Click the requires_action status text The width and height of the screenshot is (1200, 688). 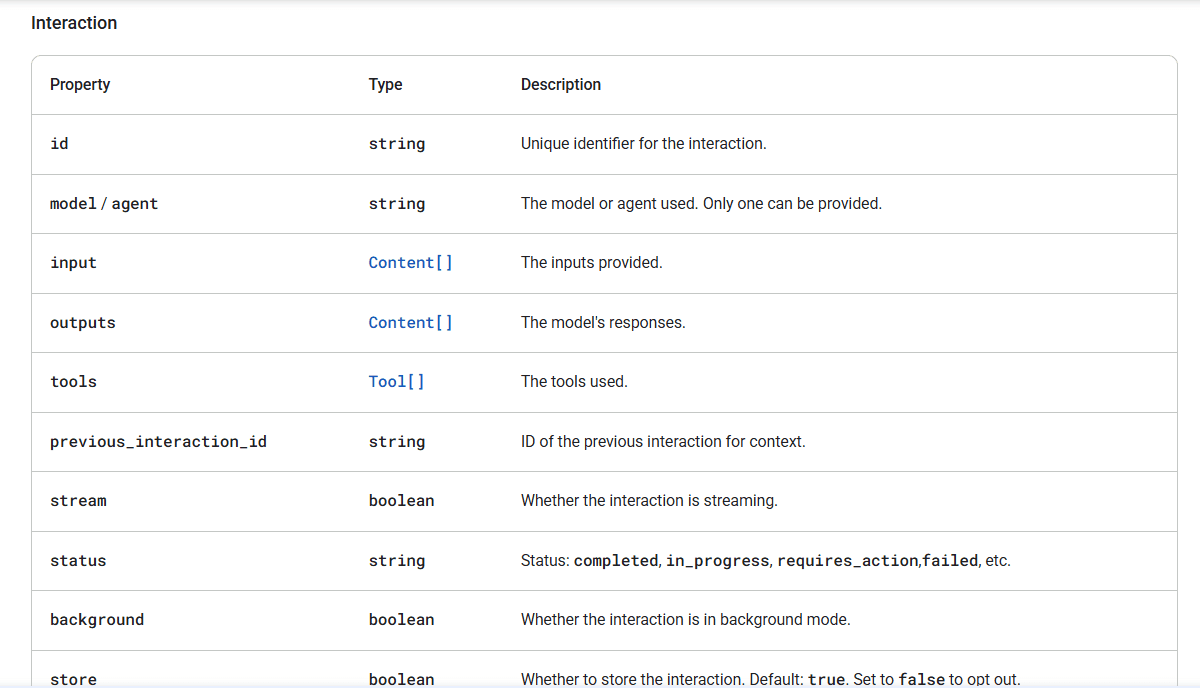click(847, 560)
